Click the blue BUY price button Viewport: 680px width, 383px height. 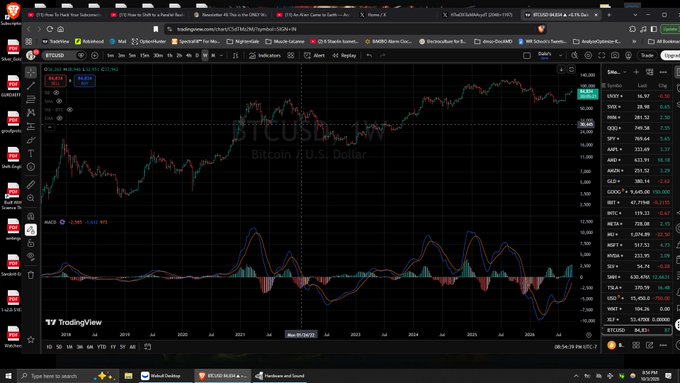[85, 80]
